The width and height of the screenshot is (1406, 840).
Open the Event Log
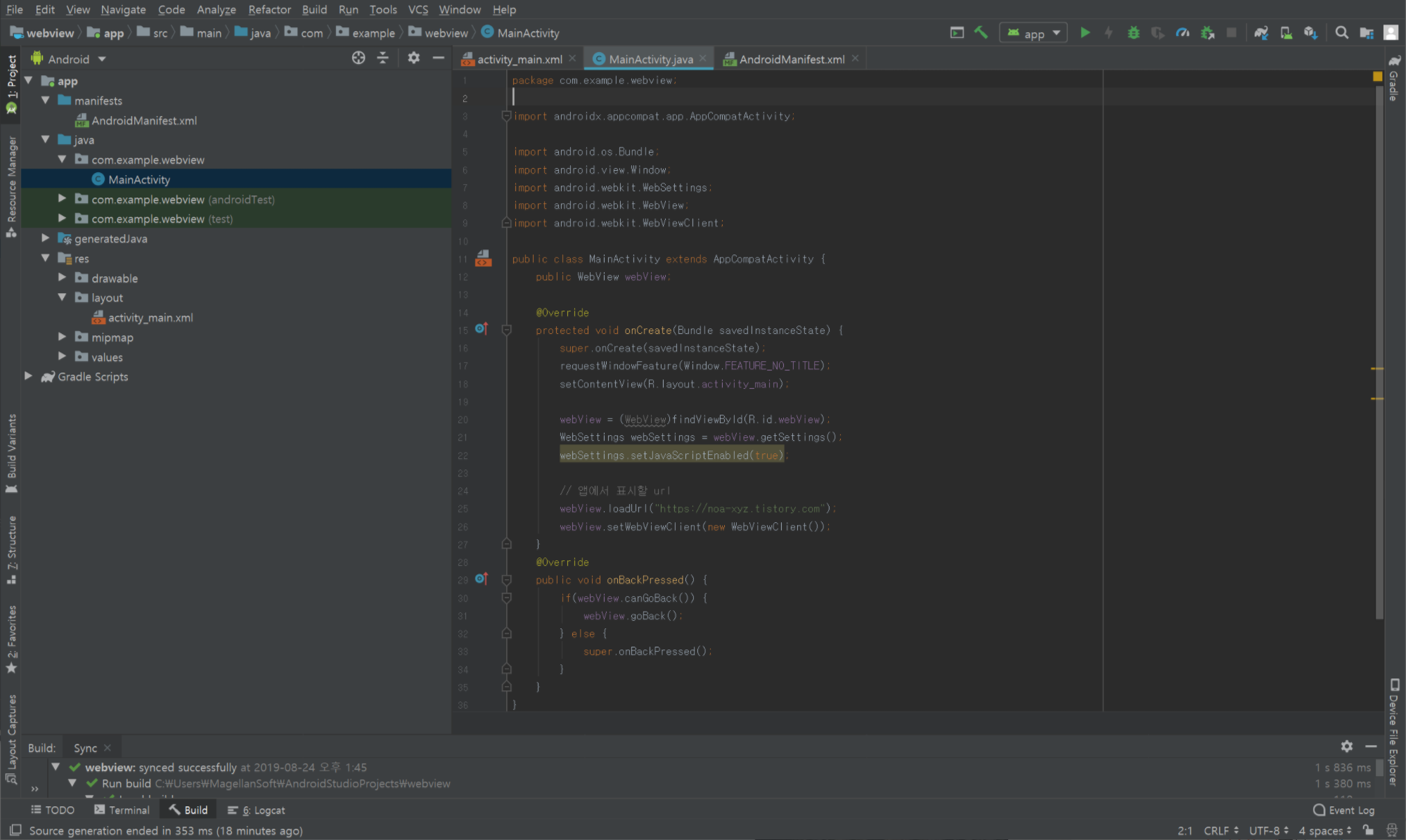1343,810
